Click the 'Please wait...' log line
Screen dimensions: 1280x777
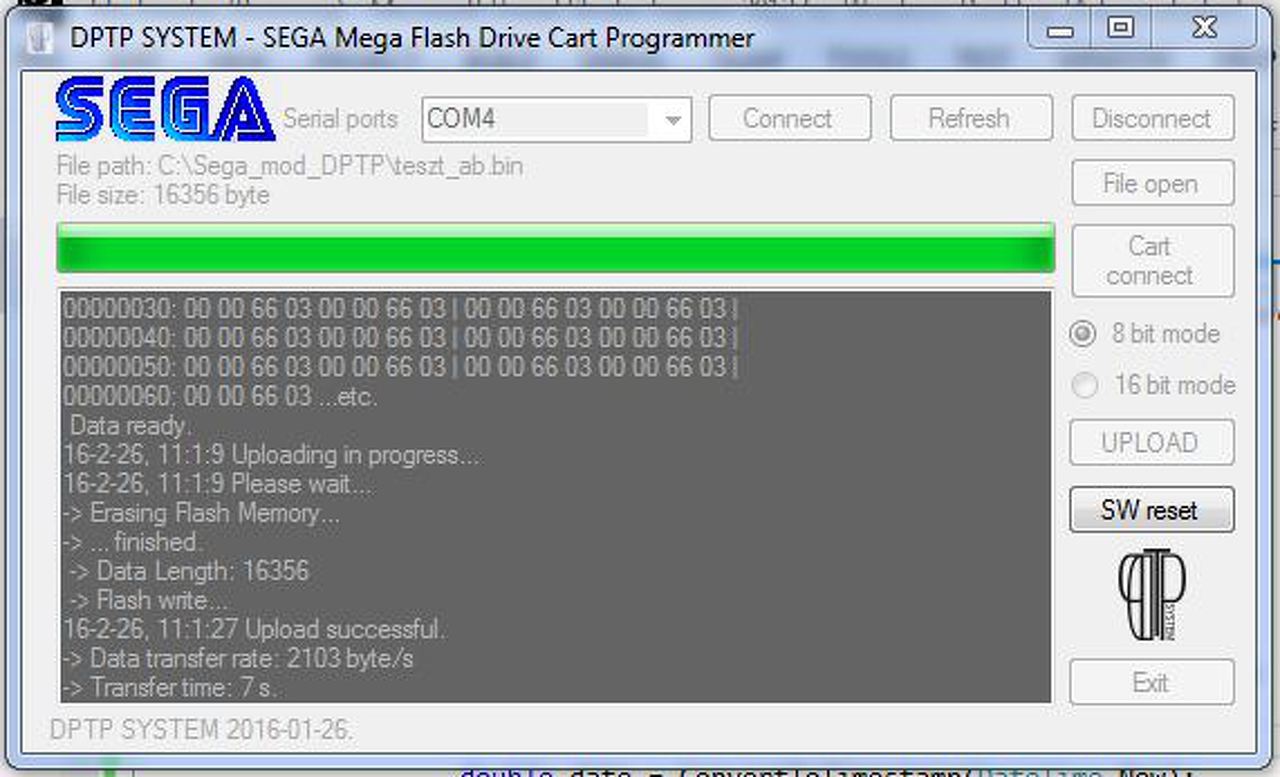pyautogui.click(x=217, y=484)
